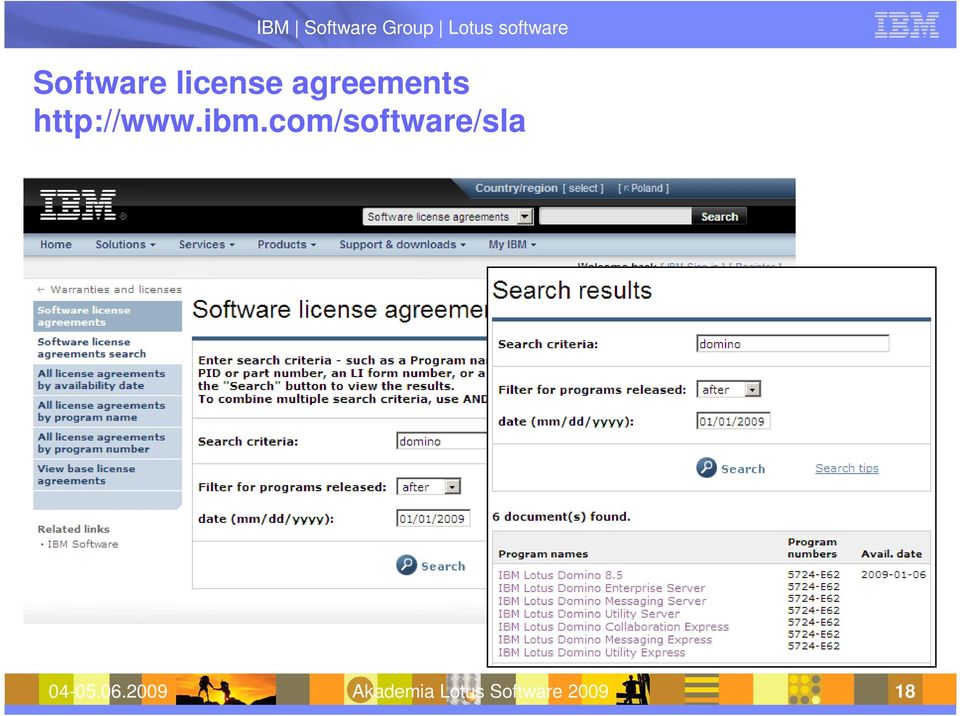The image size is (960, 716).
Task: Expand Support & downloads menu
Action: (402, 244)
